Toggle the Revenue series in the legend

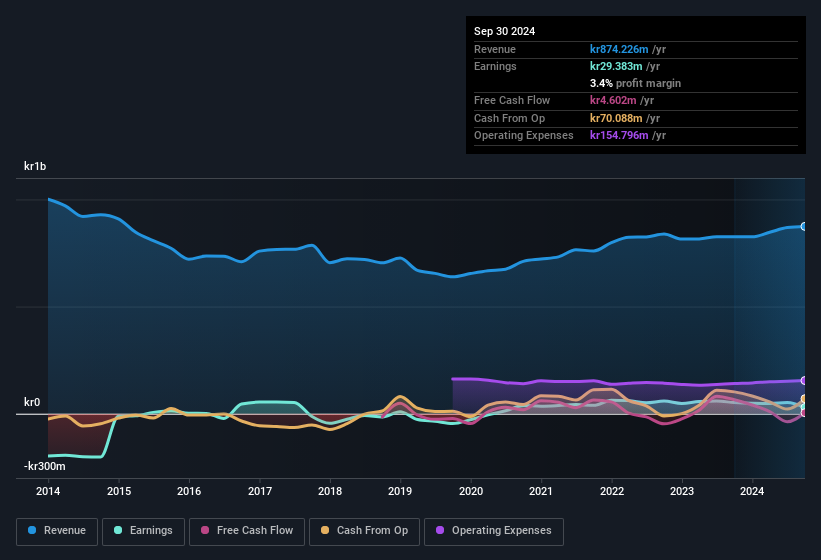click(57, 531)
